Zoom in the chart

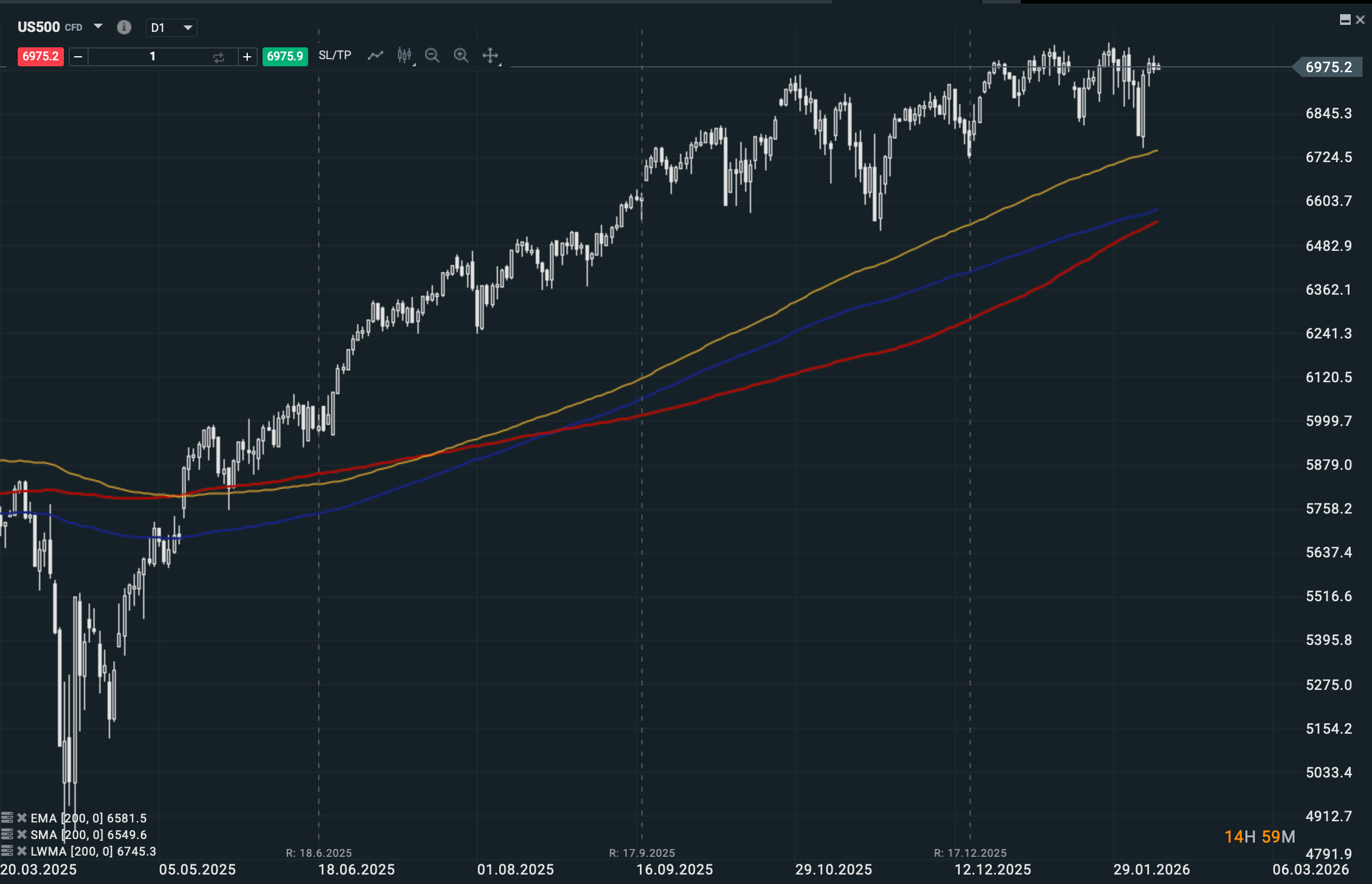click(461, 56)
